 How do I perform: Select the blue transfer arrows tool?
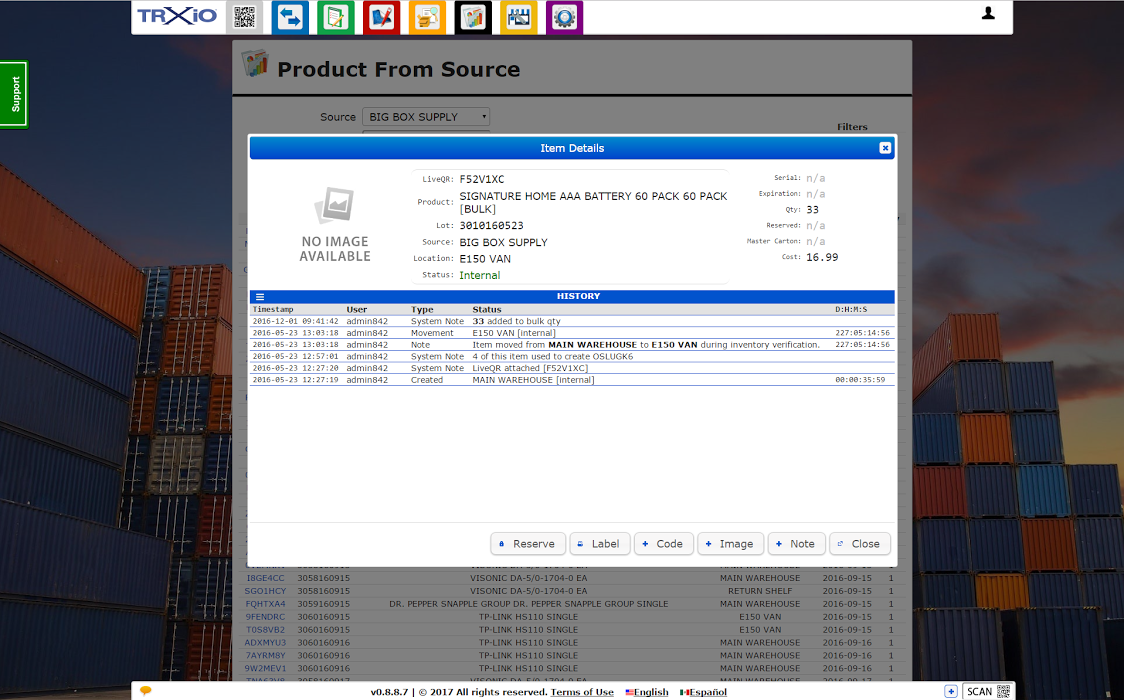pos(290,17)
